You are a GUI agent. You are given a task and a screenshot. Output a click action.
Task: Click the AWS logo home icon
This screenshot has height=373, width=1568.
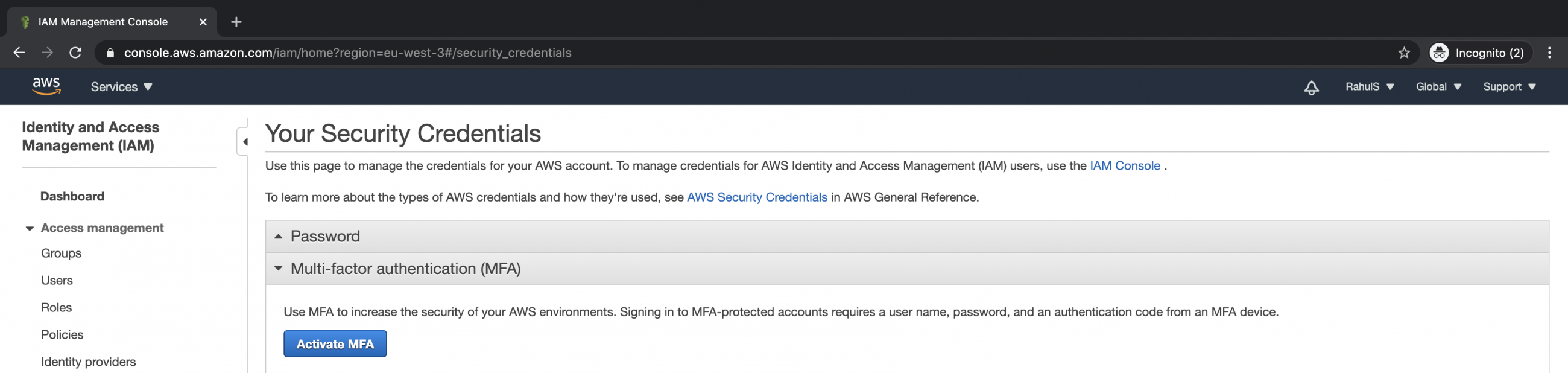(x=46, y=86)
